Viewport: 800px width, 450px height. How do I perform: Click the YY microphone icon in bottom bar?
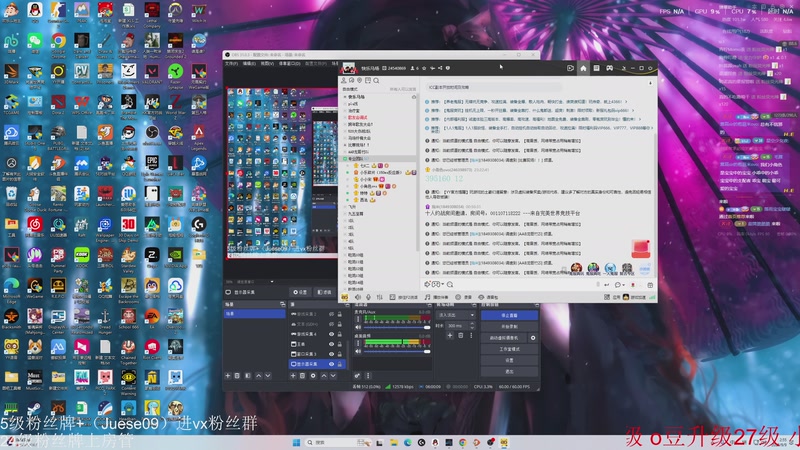pos(368,296)
